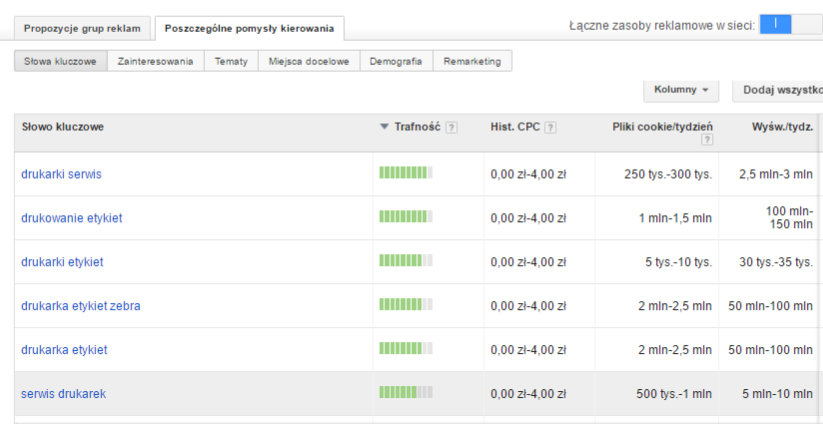Viewport: 823px width, 426px height.
Task: Sort by Wyśw./tydz. column header
Action: 782,127
